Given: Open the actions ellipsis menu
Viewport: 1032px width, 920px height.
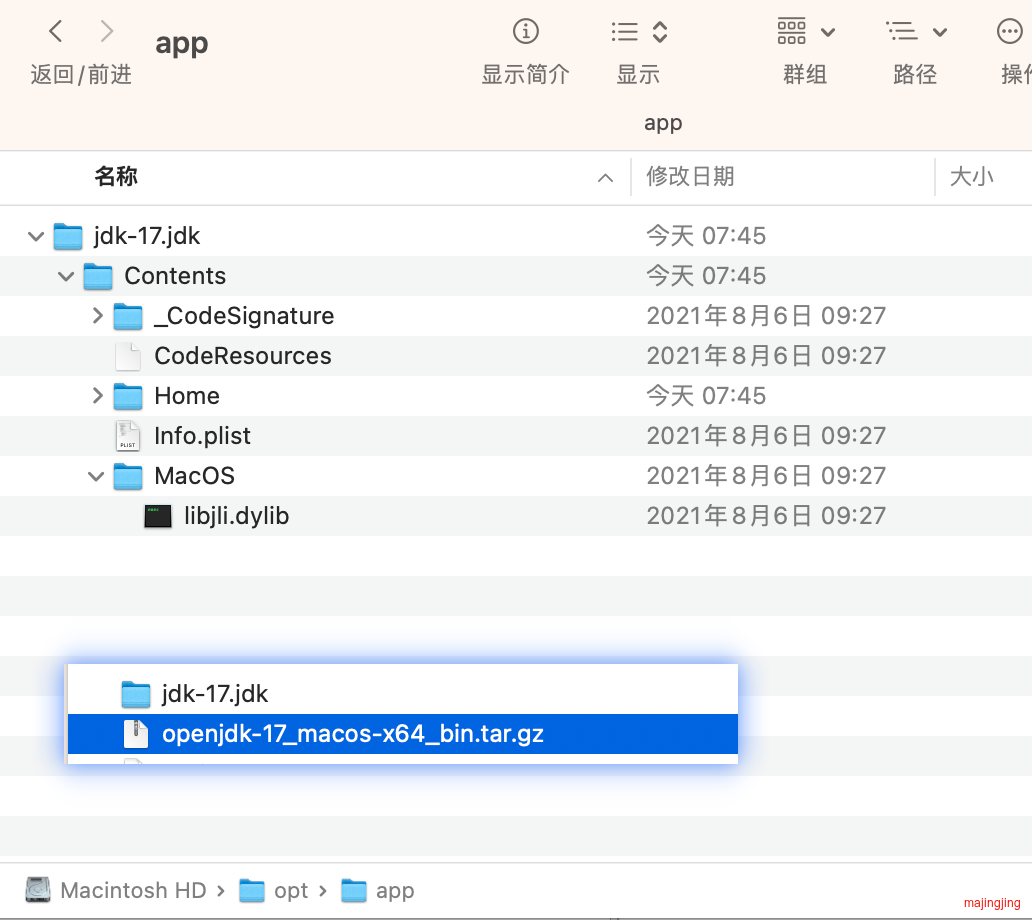Looking at the screenshot, I should click(x=1009, y=31).
